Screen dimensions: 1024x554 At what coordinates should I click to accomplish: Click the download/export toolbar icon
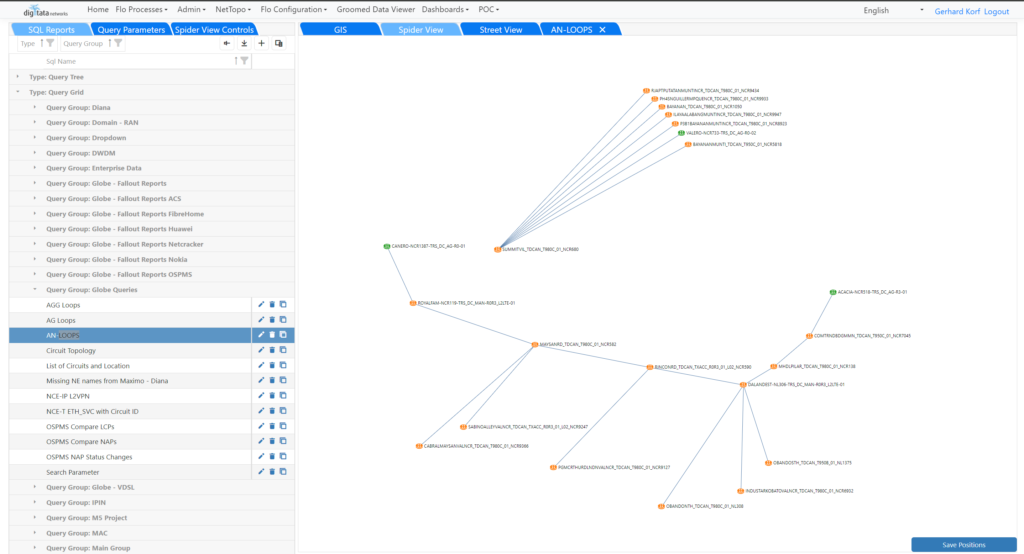pos(244,44)
